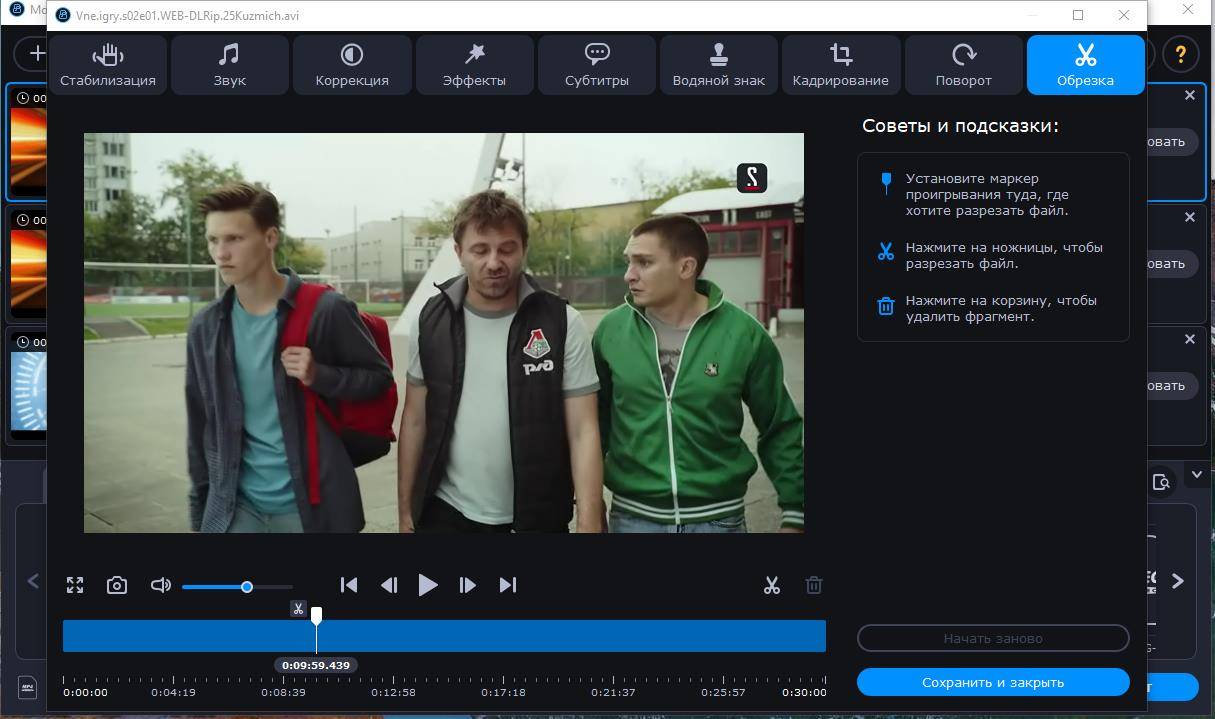This screenshot has height=719, width=1215.
Task: Remove second file in main window list
Action: [x=1190, y=217]
